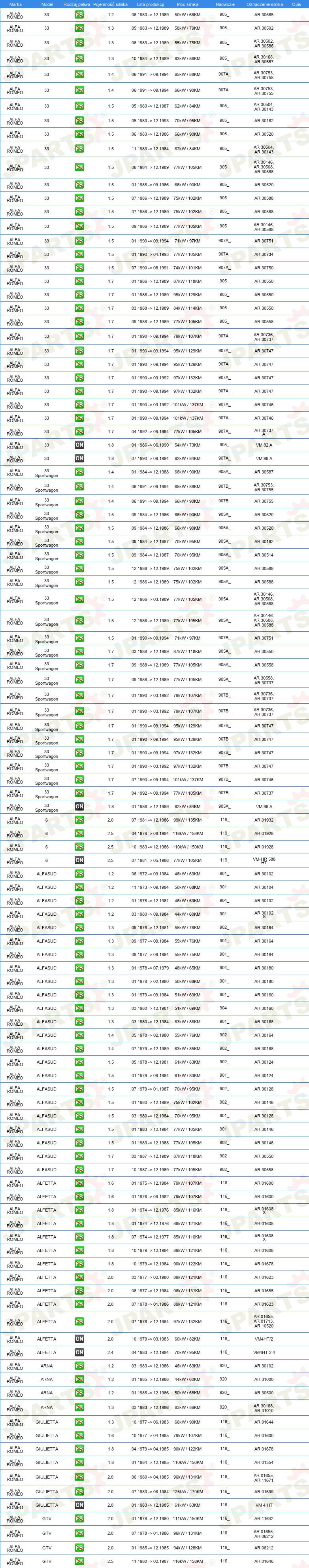Select engine code AR 01699

coord(264,1491)
